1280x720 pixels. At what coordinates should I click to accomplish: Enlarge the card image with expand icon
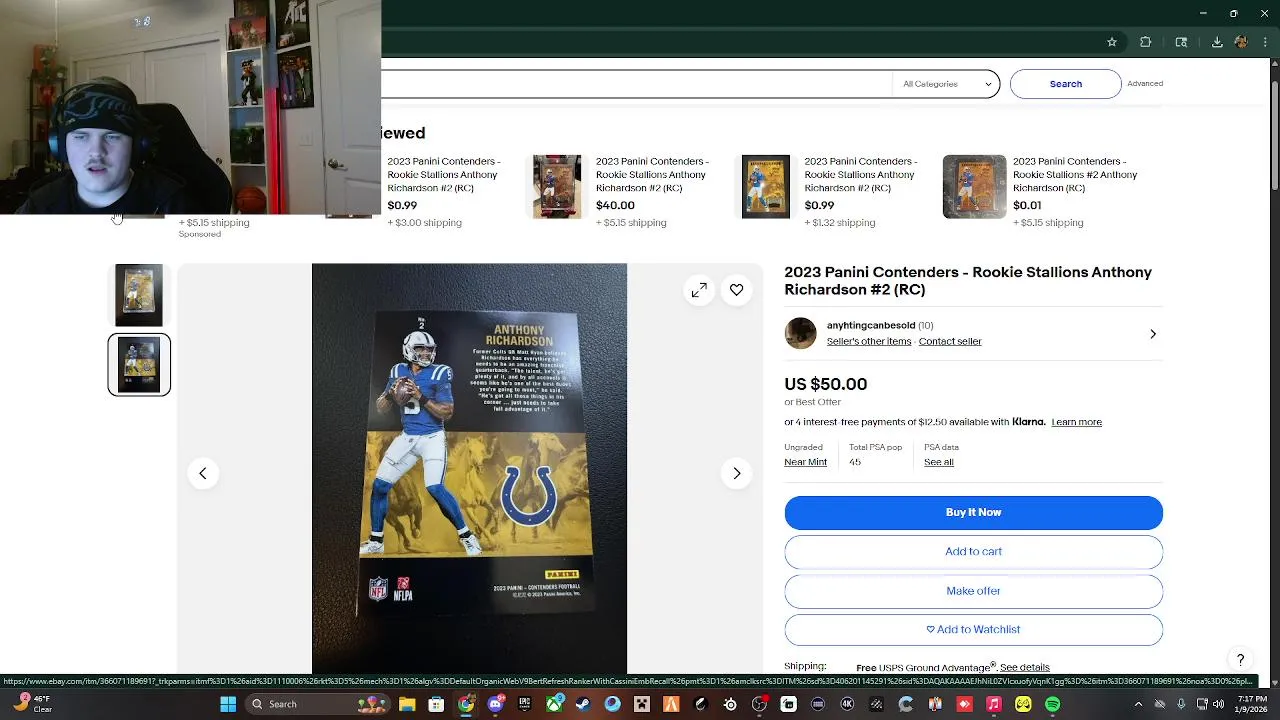tap(699, 290)
